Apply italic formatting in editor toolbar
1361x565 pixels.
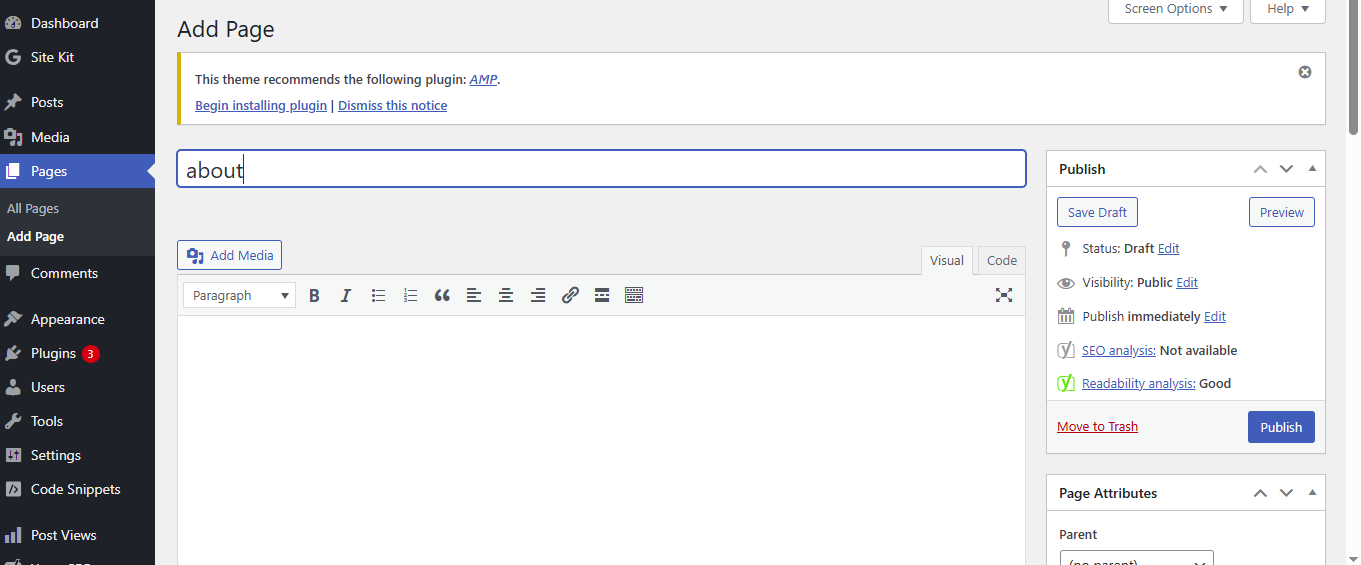[x=346, y=295]
